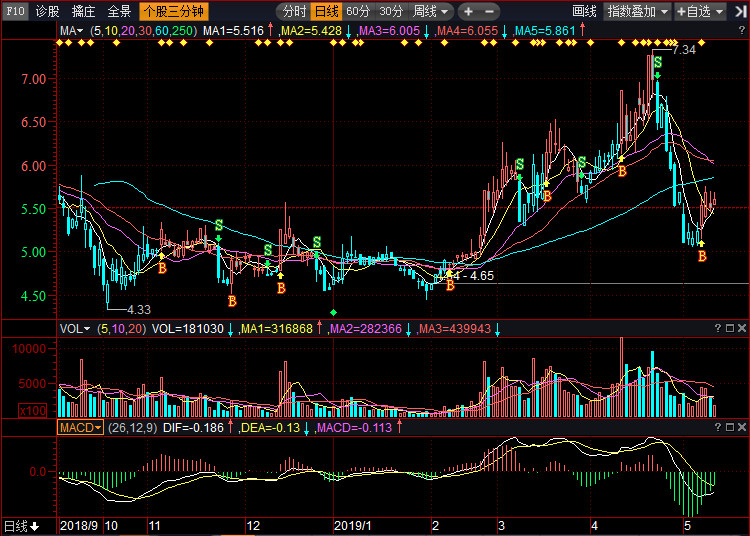Open the +自选 watchlist dropdown
Viewport: 750px width, 536px height.
pyautogui.click(x=698, y=12)
